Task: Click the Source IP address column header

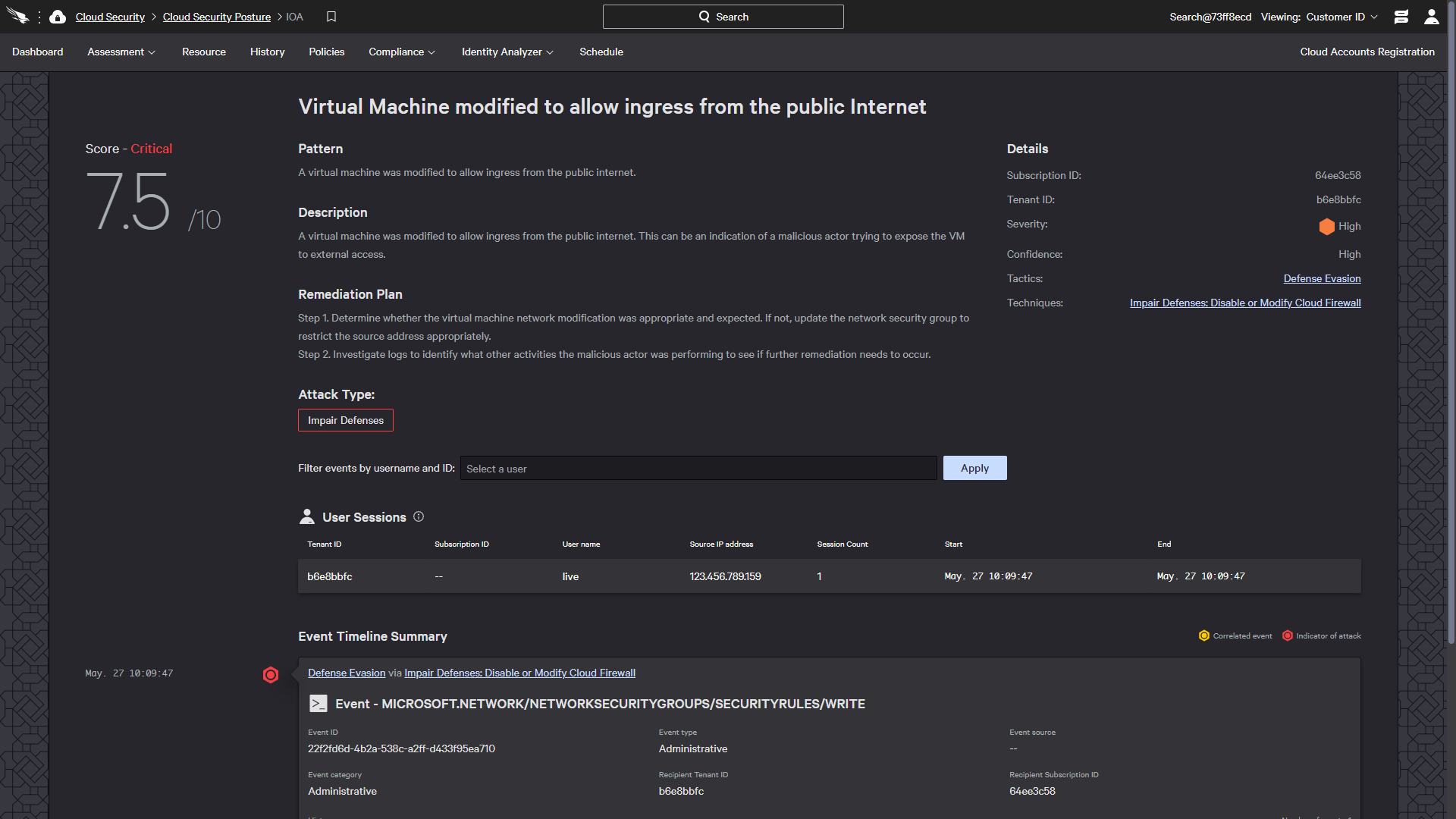Action: (721, 544)
